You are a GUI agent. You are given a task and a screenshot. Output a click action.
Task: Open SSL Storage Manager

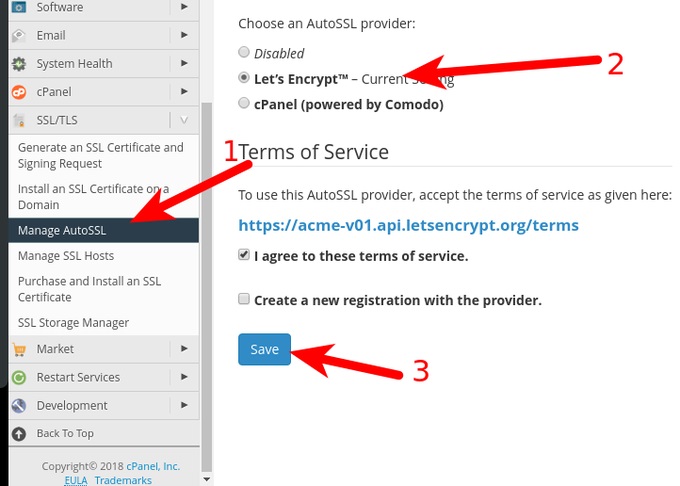click(73, 323)
